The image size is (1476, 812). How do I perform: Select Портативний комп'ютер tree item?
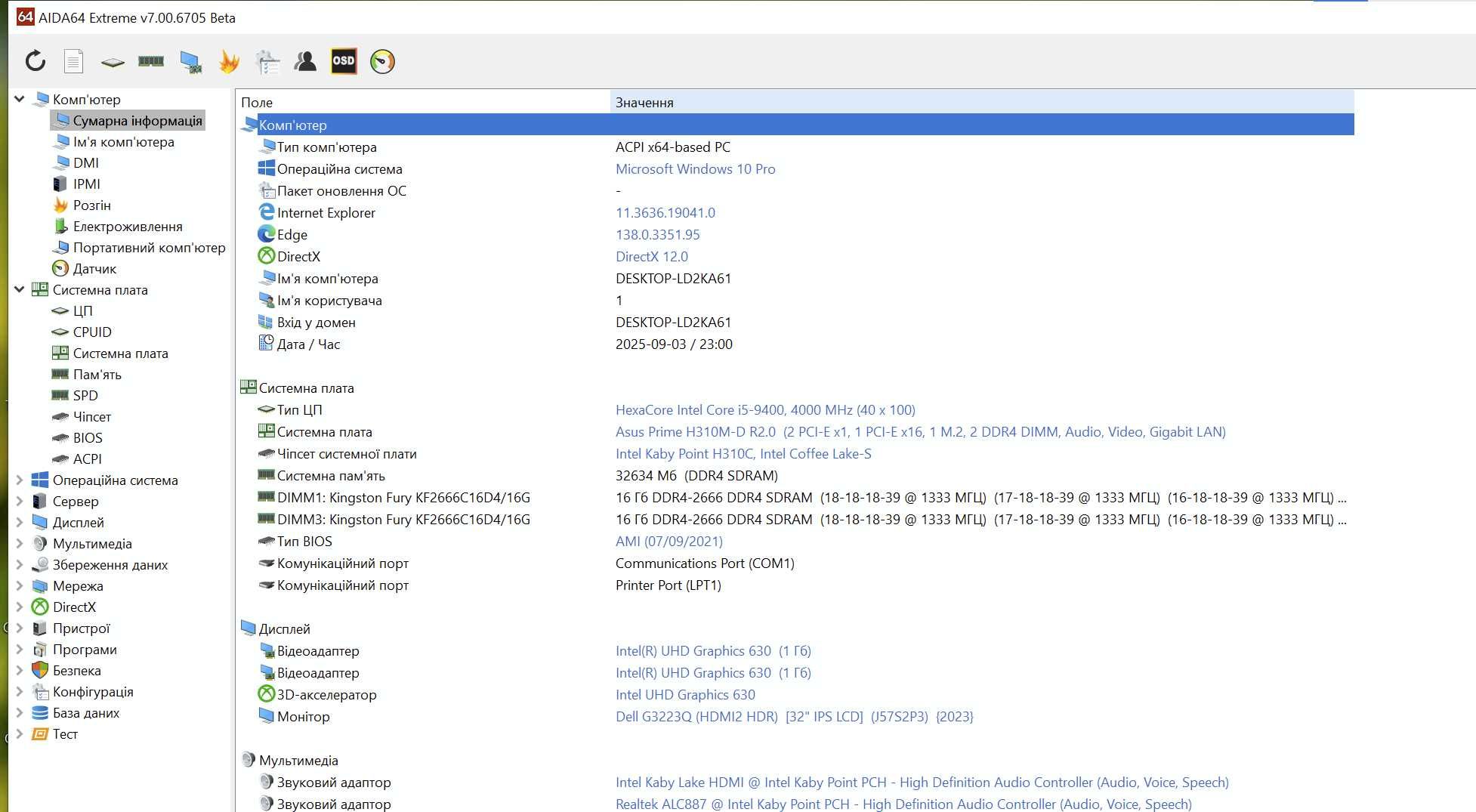click(149, 248)
